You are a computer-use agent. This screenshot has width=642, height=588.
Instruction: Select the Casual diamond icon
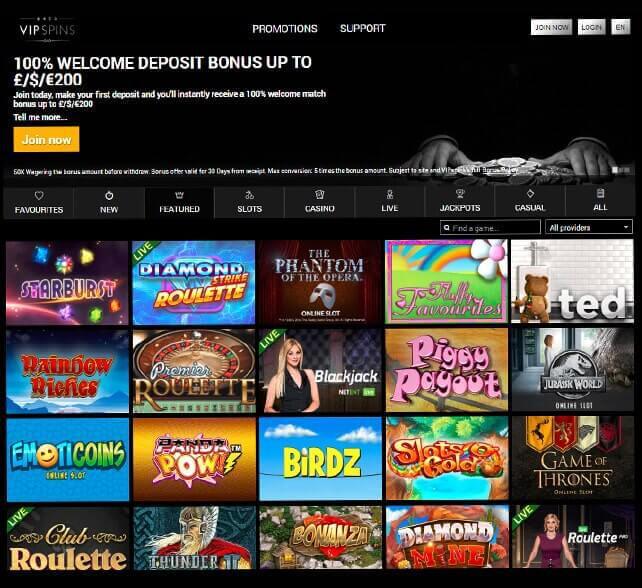click(530, 194)
